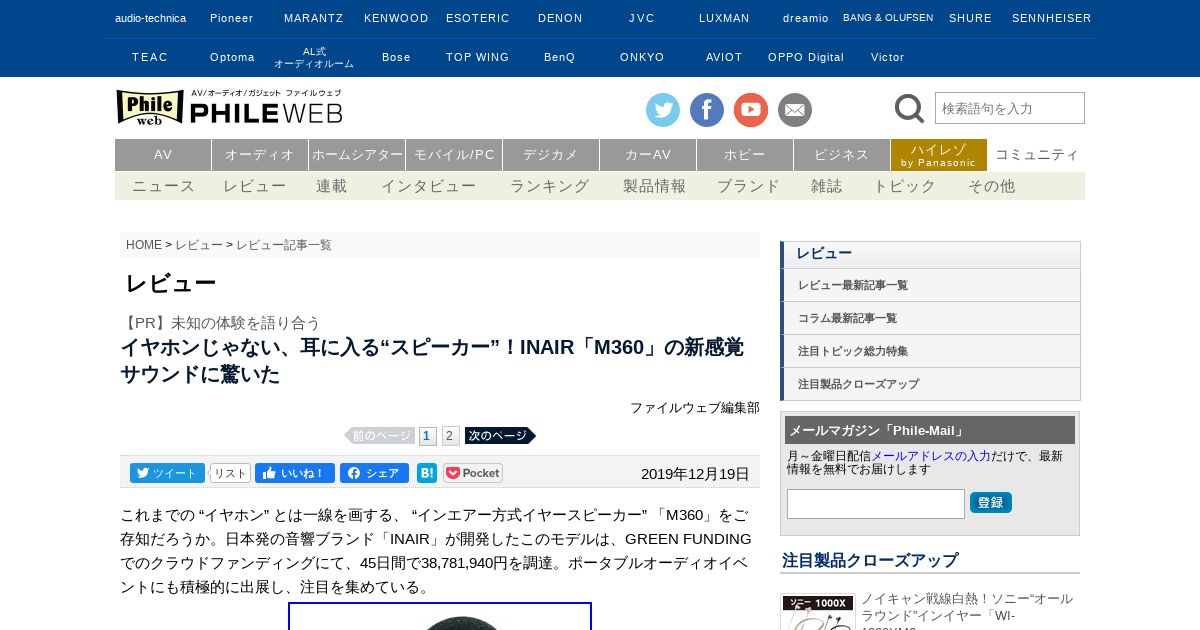Focus the search keyword input field
Image resolution: width=1200 pixels, height=630 pixels.
(x=1010, y=108)
